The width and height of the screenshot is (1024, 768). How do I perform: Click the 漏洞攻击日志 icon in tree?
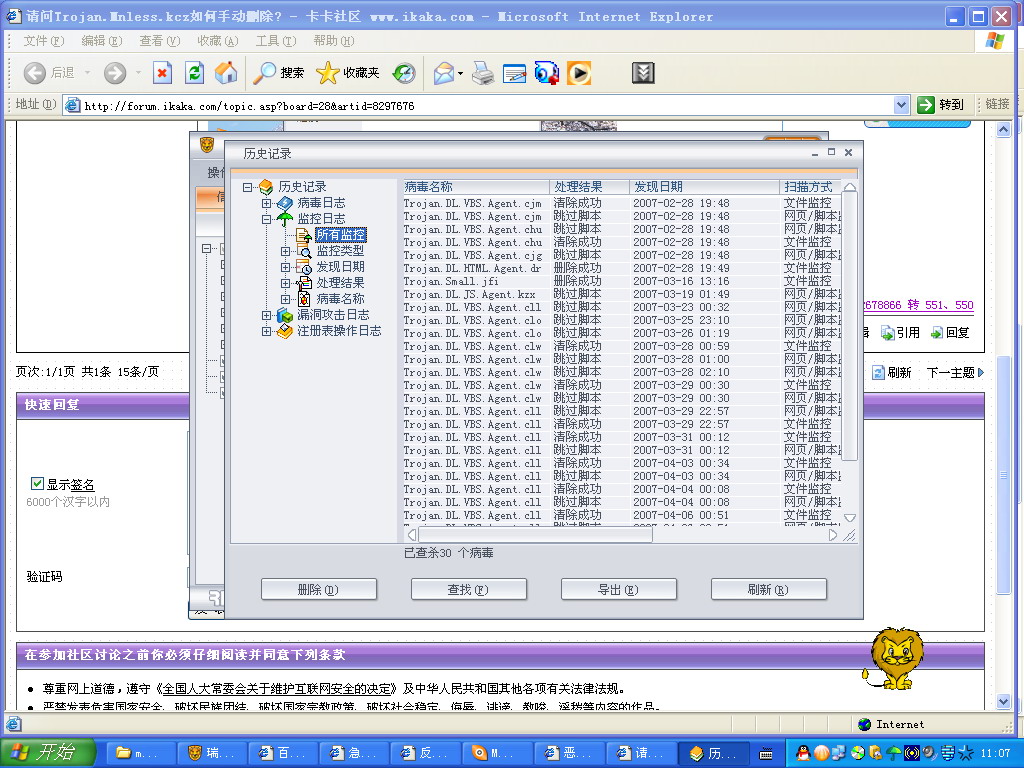click(285, 315)
